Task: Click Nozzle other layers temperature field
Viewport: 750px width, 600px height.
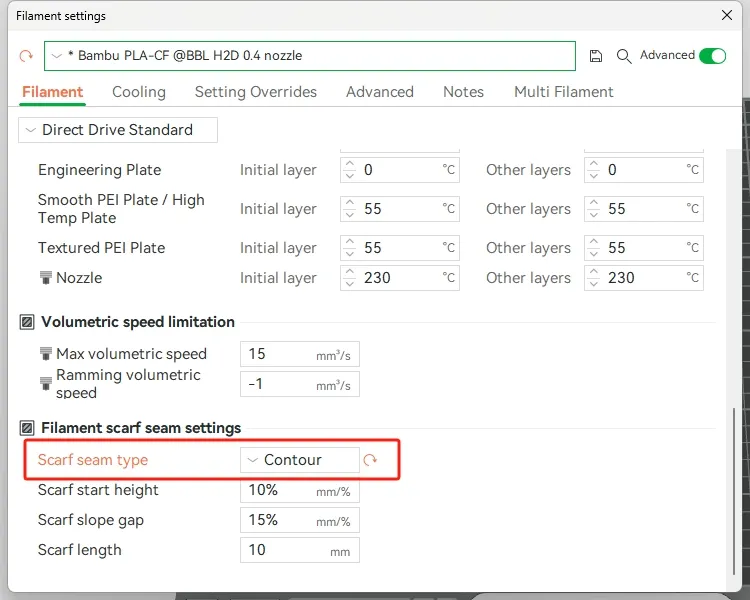Action: (644, 278)
